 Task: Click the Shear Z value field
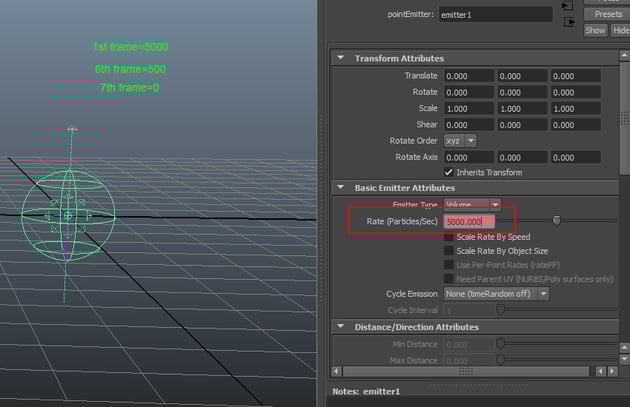point(575,125)
